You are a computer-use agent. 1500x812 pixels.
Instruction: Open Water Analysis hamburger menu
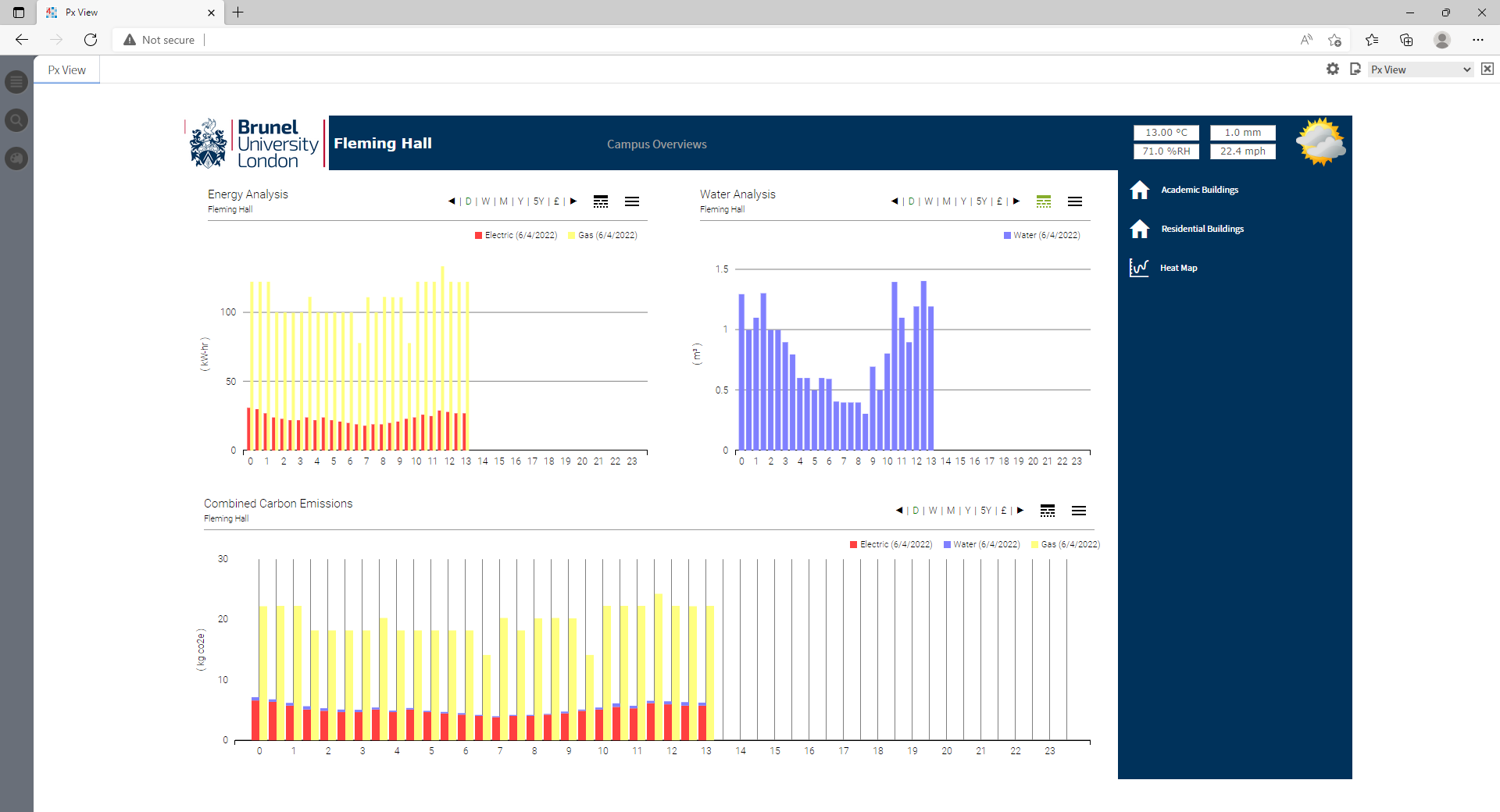(1075, 201)
